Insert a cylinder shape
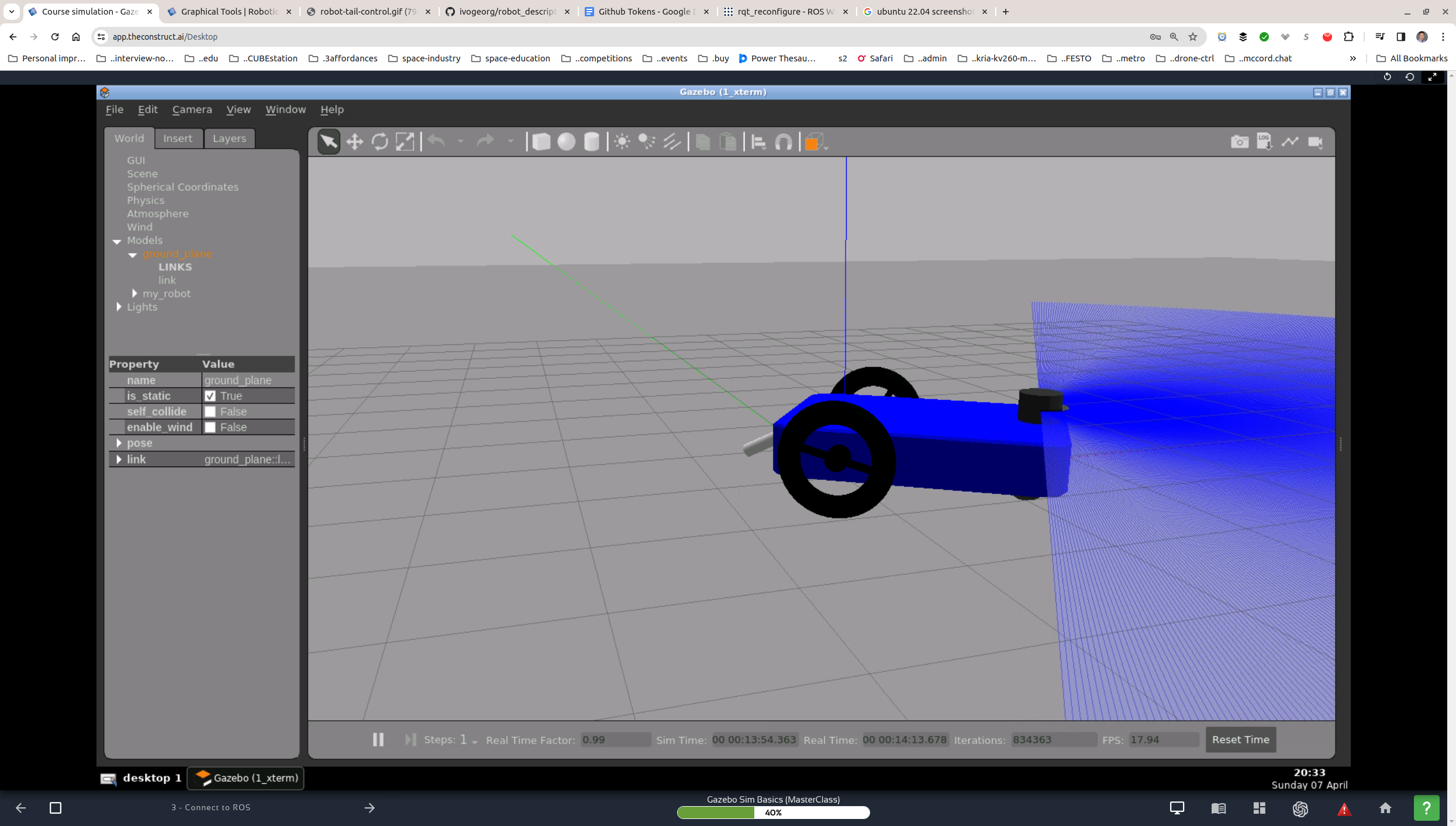 [591, 141]
